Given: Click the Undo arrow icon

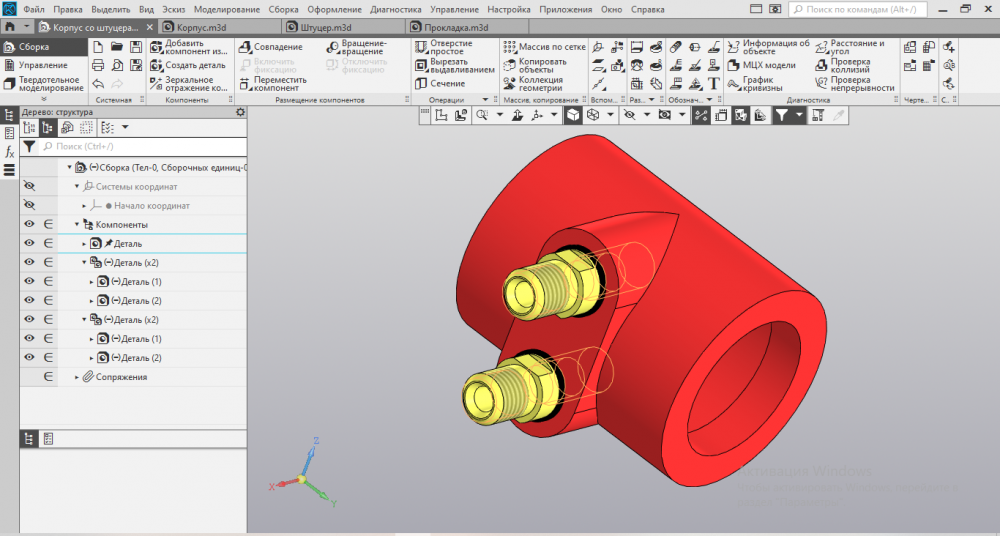Looking at the screenshot, I should click(x=98, y=84).
